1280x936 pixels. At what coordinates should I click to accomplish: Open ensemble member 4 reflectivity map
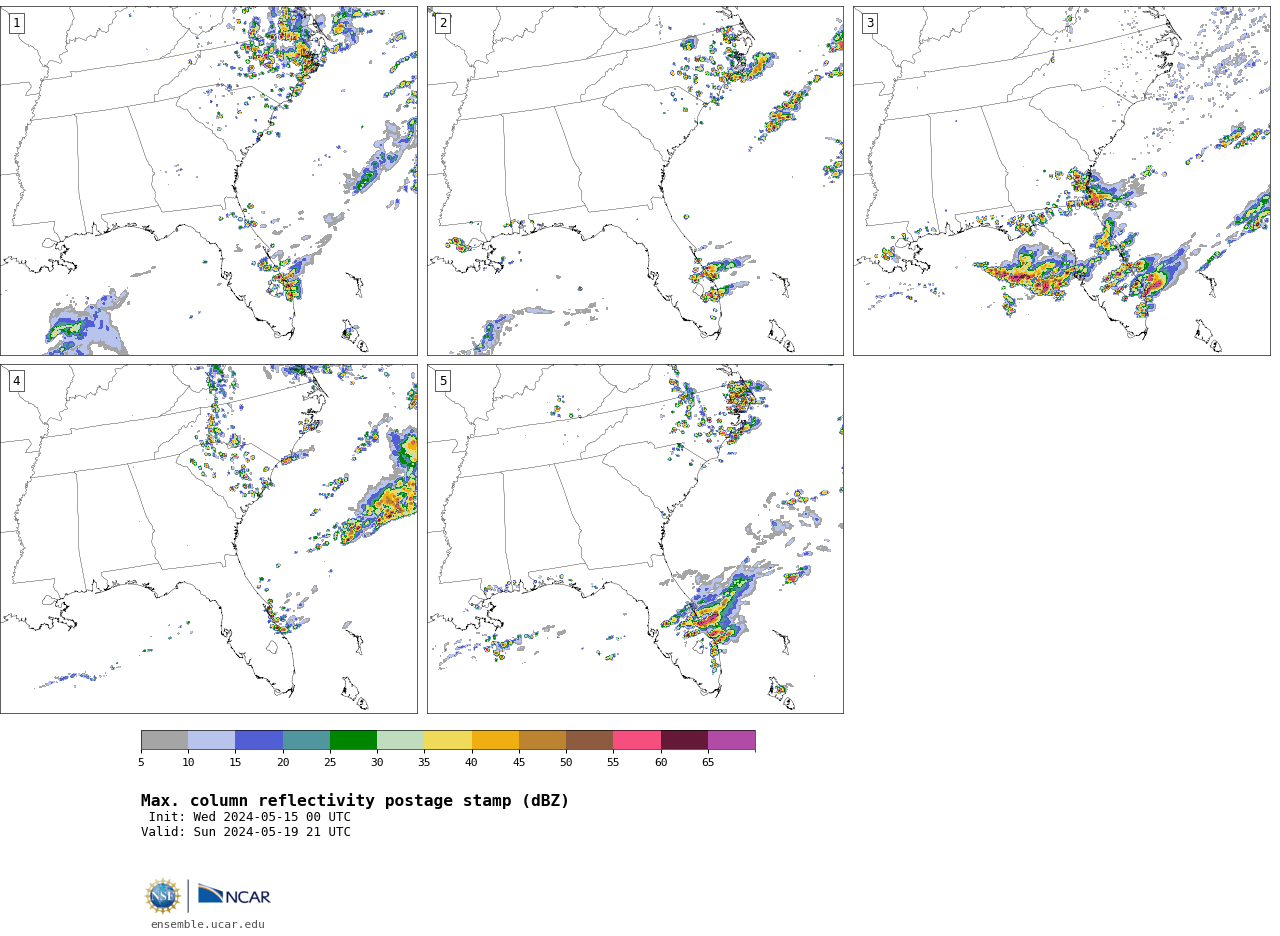point(209,539)
